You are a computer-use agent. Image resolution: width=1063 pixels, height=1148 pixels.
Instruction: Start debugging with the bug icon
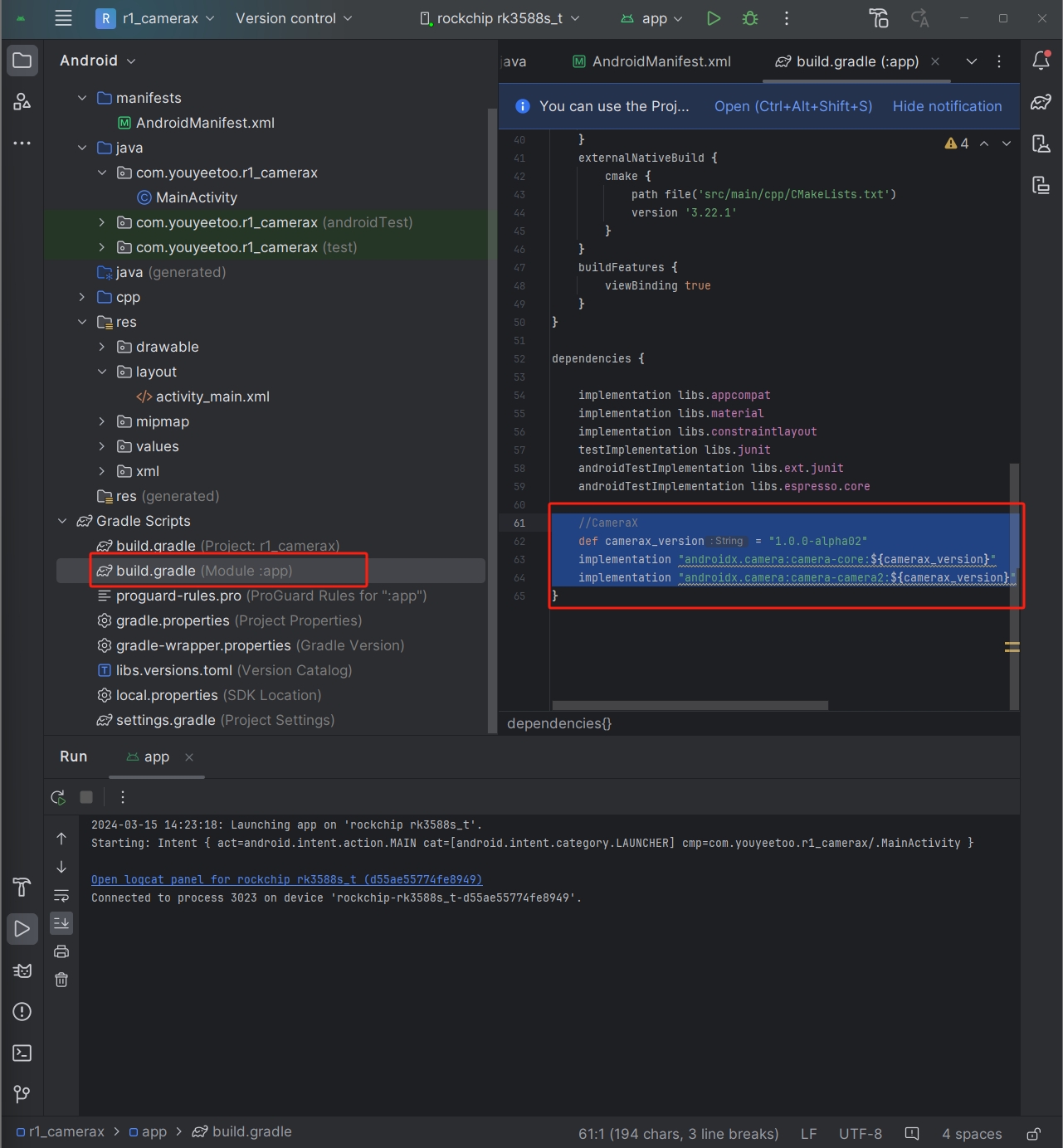click(749, 18)
